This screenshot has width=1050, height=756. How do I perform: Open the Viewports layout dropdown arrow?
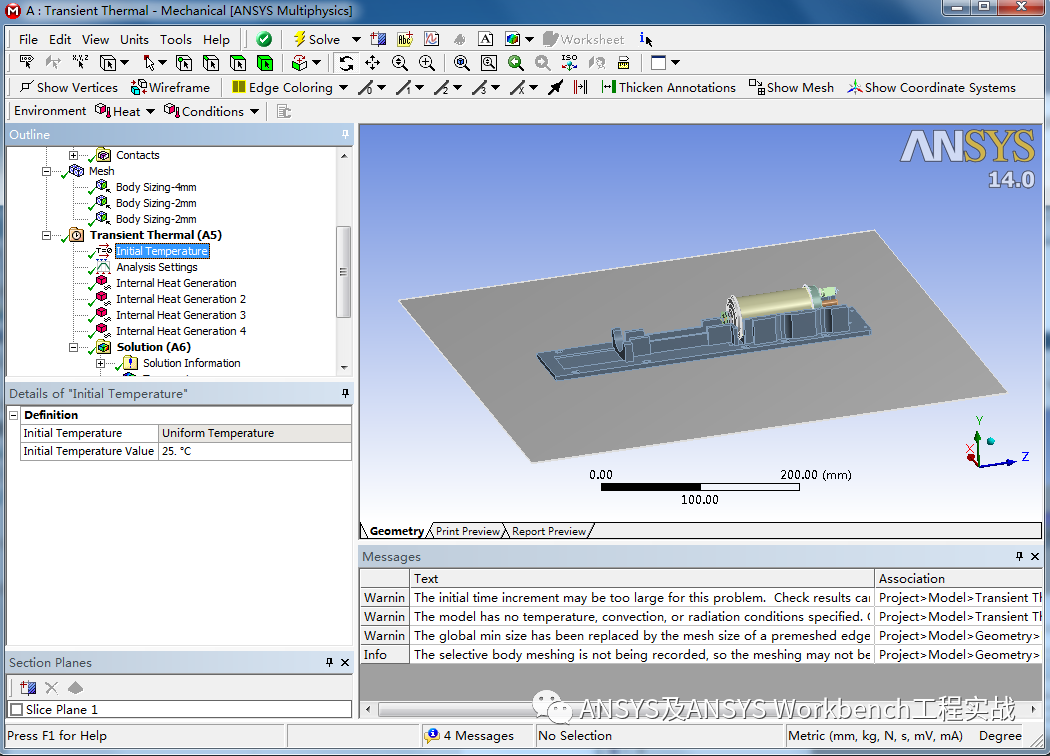675,63
